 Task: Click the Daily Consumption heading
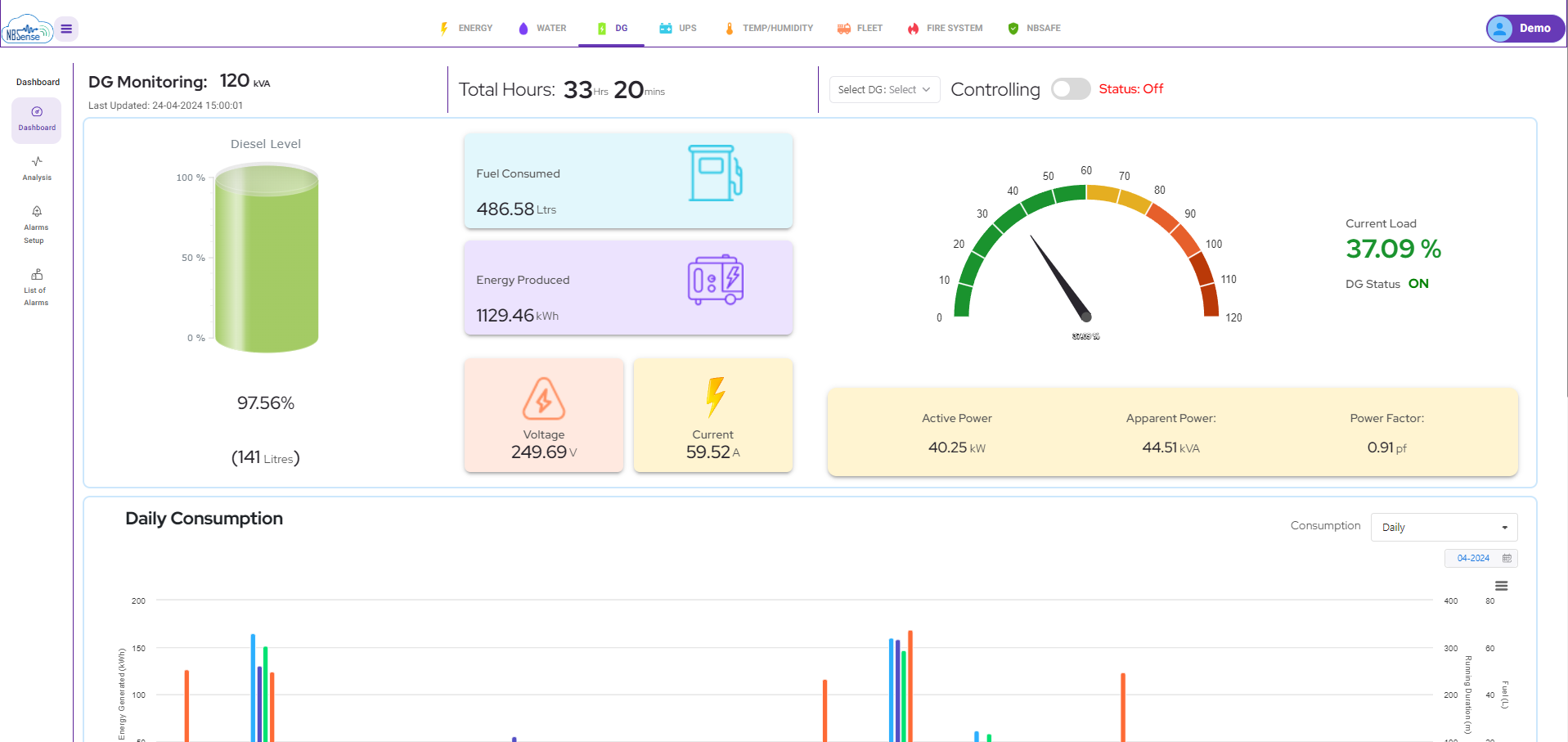[204, 519]
